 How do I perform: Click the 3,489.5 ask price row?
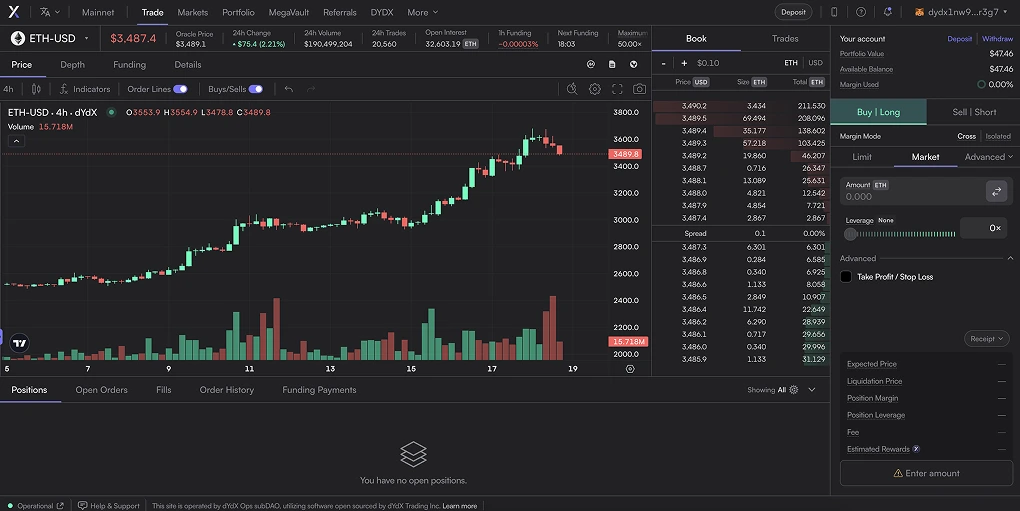pyautogui.click(x=740, y=118)
